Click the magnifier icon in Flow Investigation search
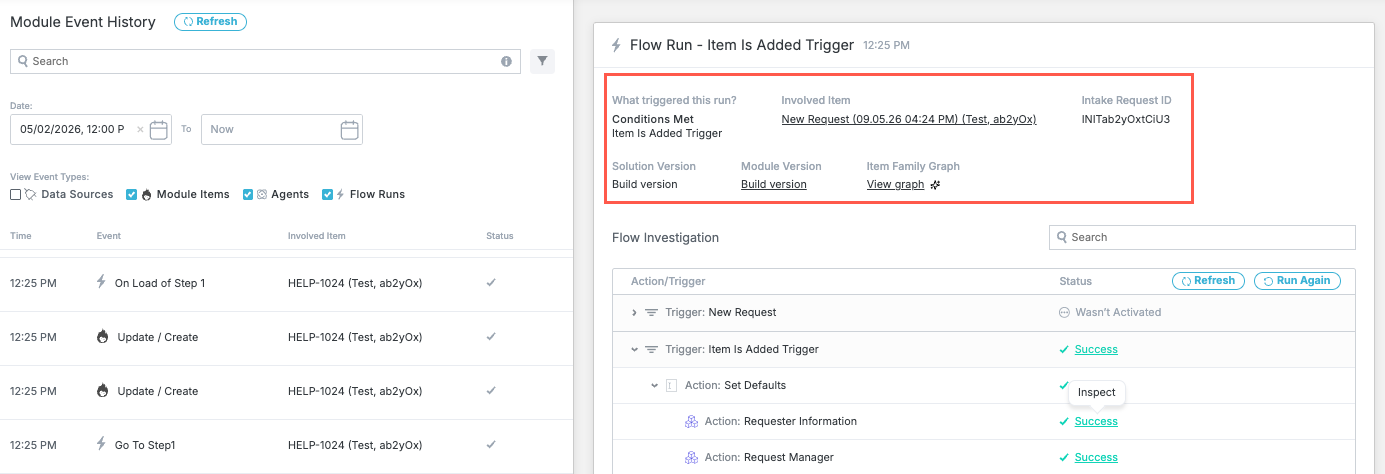 coord(1062,237)
